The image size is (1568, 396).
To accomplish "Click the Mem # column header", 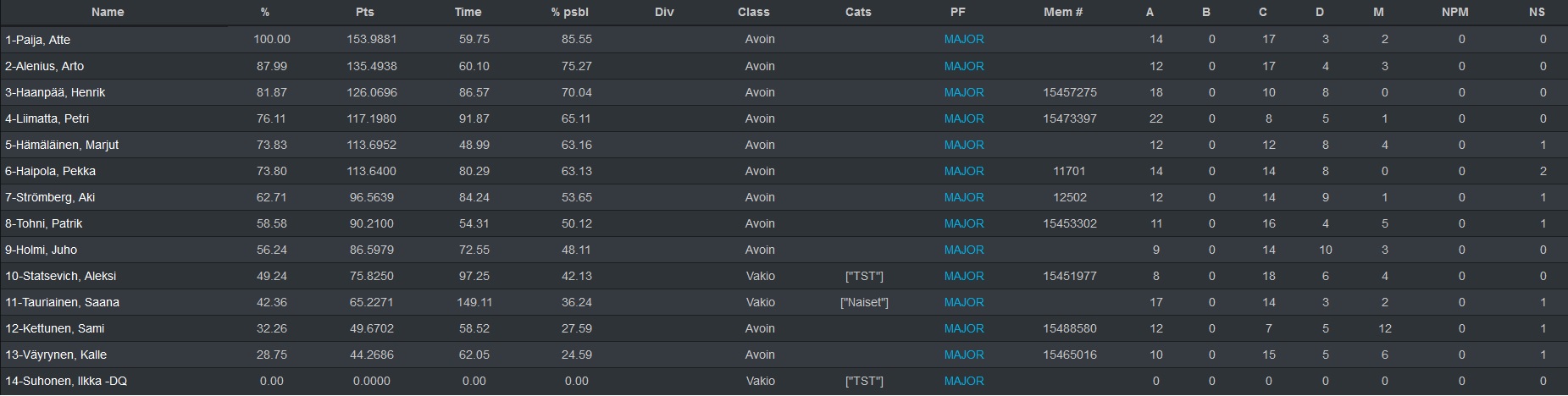I will [x=1063, y=12].
